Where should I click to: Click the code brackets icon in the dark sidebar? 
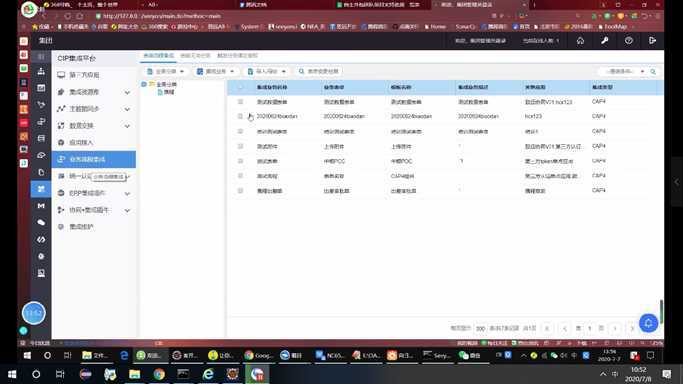point(41,239)
